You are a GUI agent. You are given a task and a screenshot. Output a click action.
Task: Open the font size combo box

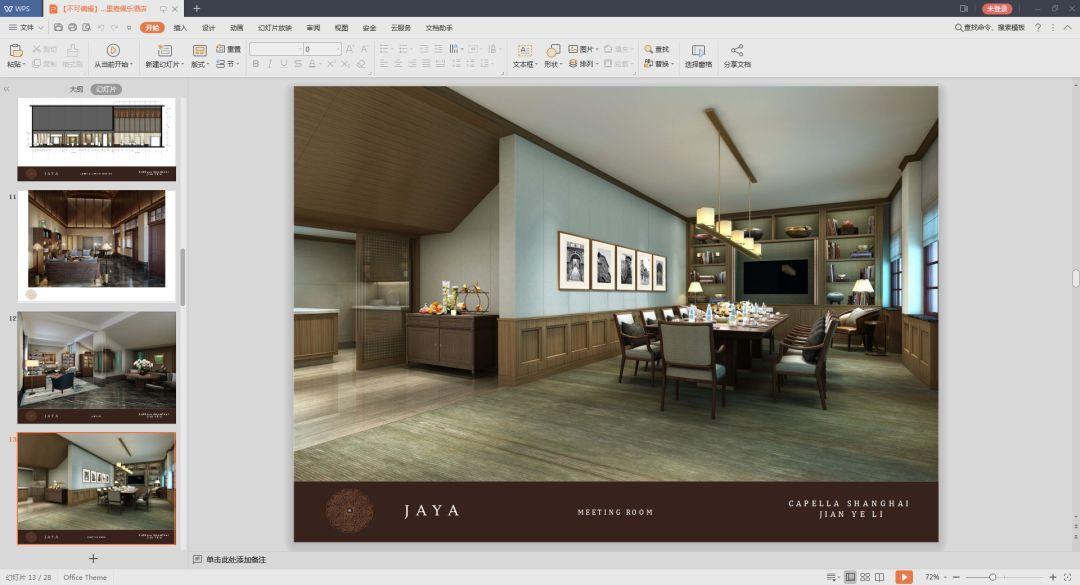322,49
